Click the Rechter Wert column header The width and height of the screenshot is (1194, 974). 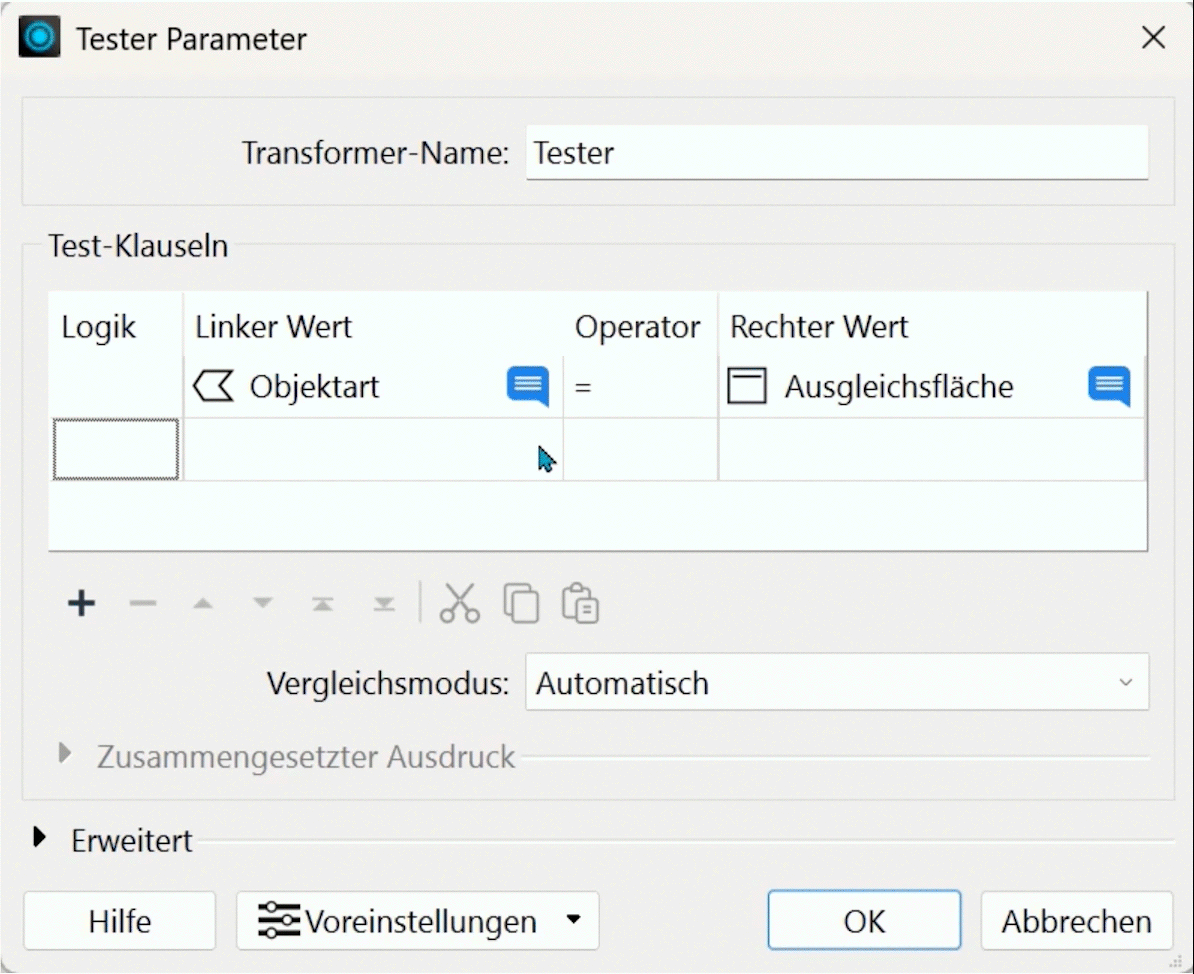click(932, 326)
